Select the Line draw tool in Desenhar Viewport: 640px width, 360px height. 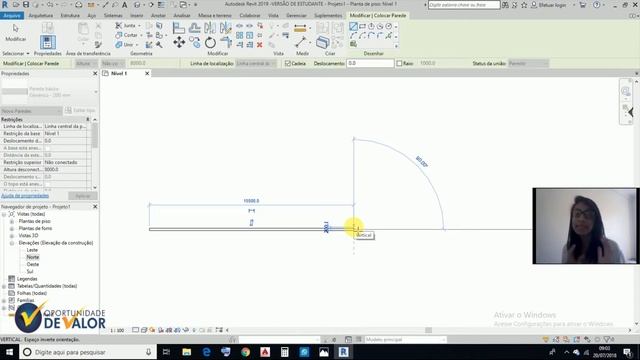[353, 27]
